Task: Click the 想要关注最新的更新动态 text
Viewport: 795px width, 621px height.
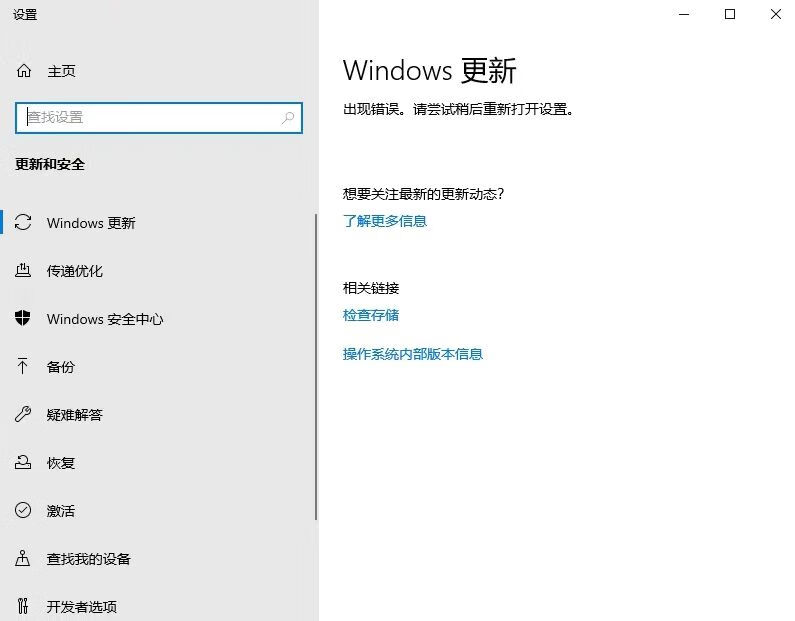Action: coord(423,194)
